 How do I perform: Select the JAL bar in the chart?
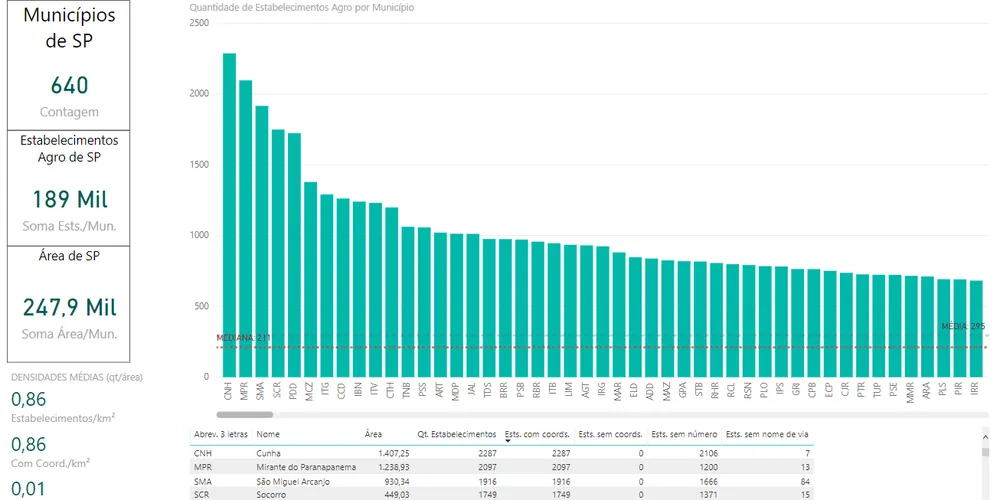click(473, 305)
